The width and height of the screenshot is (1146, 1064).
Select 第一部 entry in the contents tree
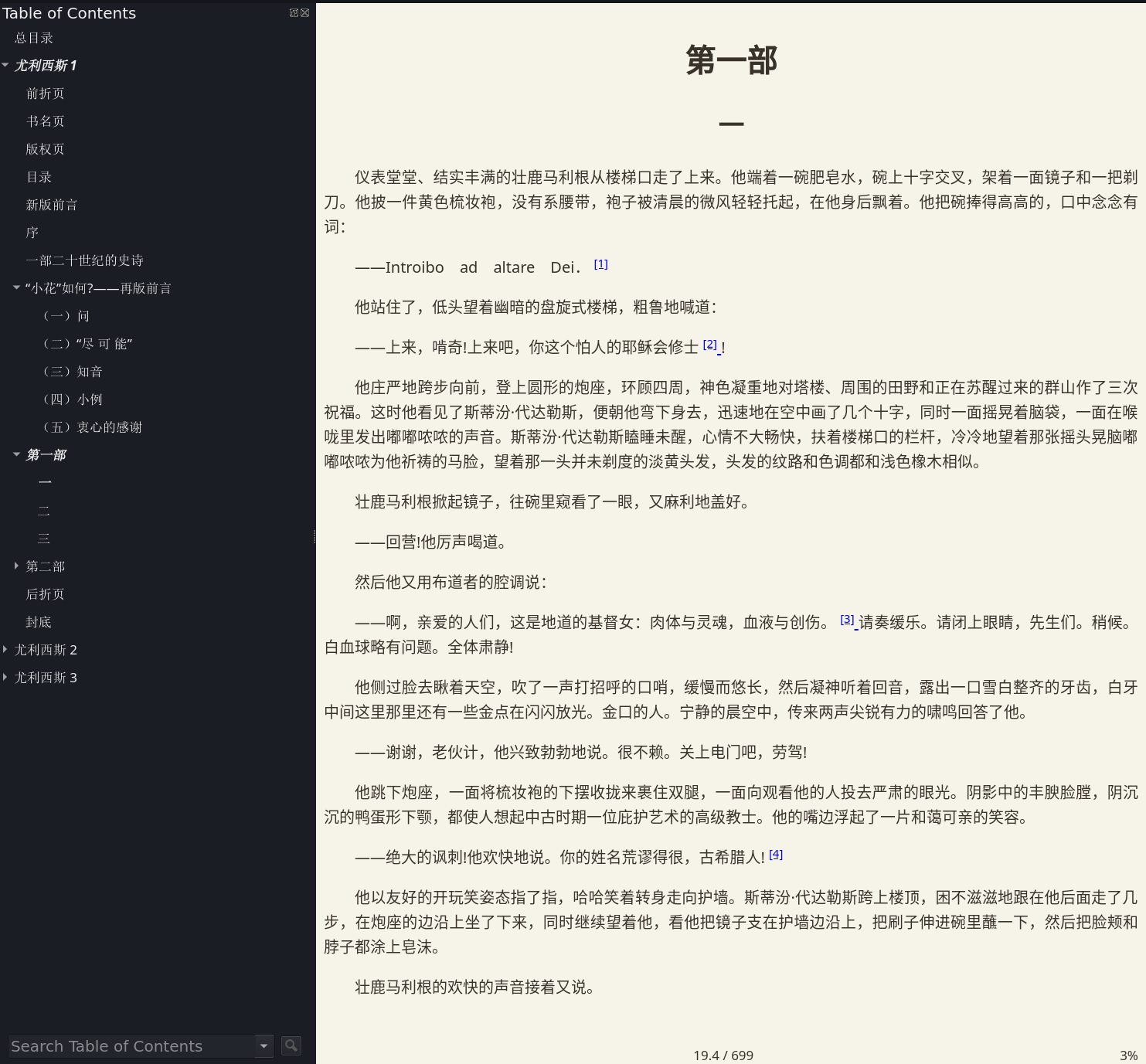46,455
